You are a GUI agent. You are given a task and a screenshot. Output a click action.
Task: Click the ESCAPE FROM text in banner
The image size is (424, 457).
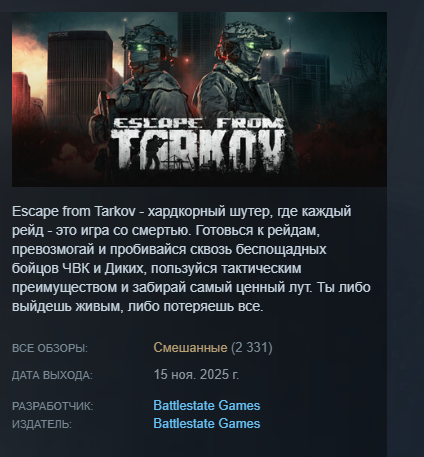[x=198, y=123]
